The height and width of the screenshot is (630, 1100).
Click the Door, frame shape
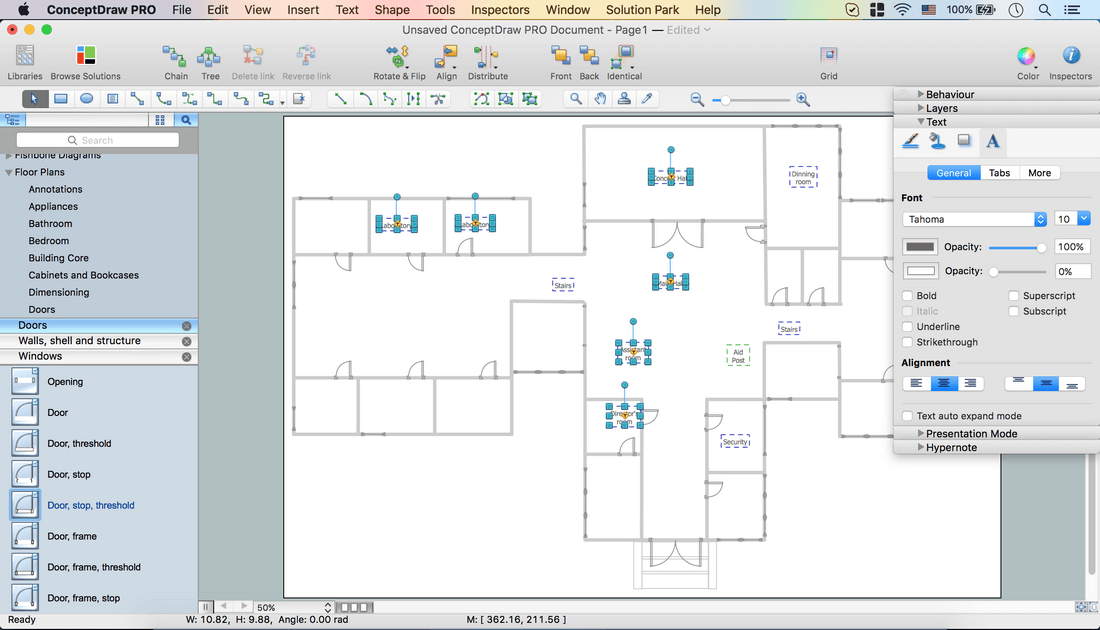[72, 536]
